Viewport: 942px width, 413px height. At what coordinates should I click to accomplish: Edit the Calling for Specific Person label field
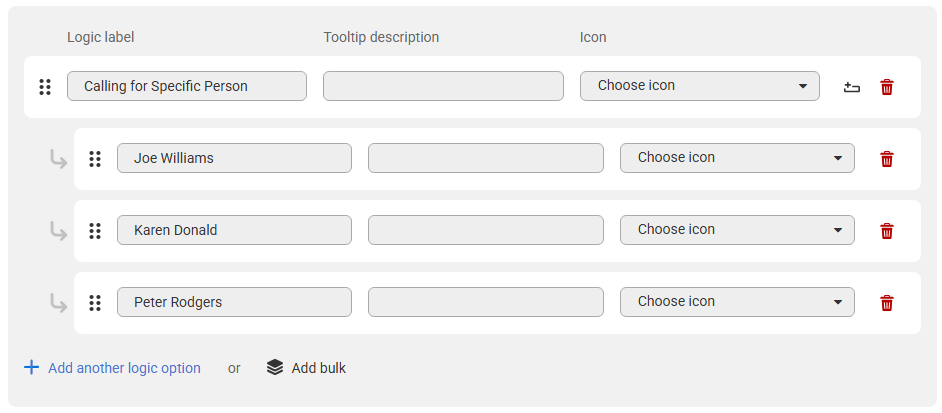point(187,86)
